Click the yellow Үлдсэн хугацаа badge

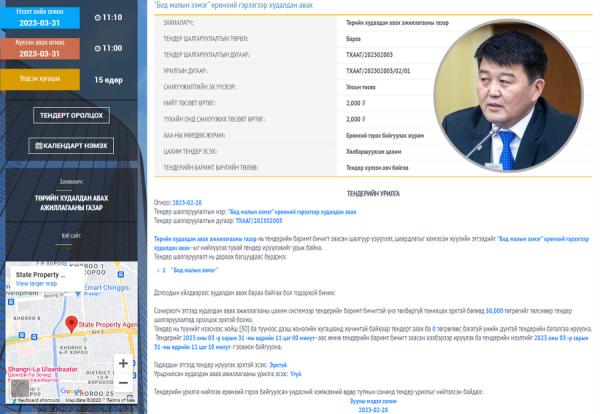point(40,79)
